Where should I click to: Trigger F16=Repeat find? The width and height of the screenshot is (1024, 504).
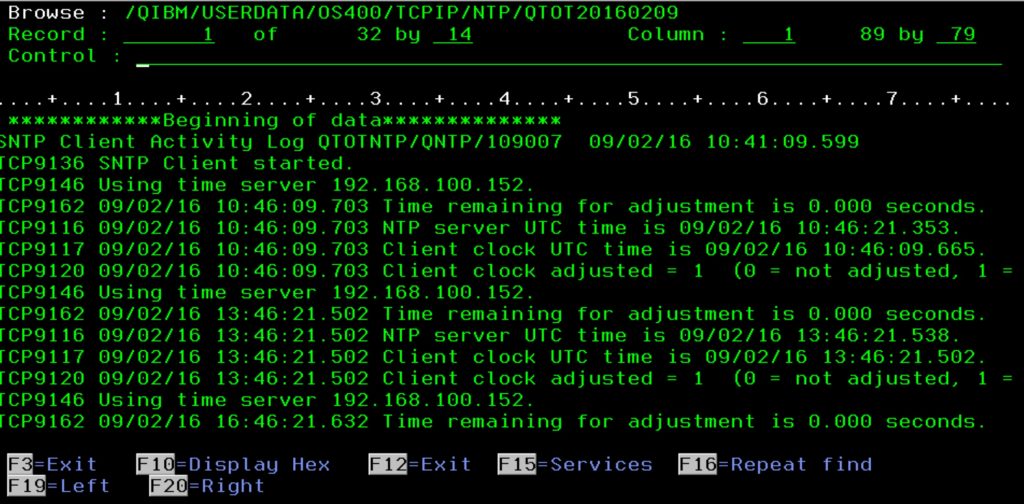775,464
